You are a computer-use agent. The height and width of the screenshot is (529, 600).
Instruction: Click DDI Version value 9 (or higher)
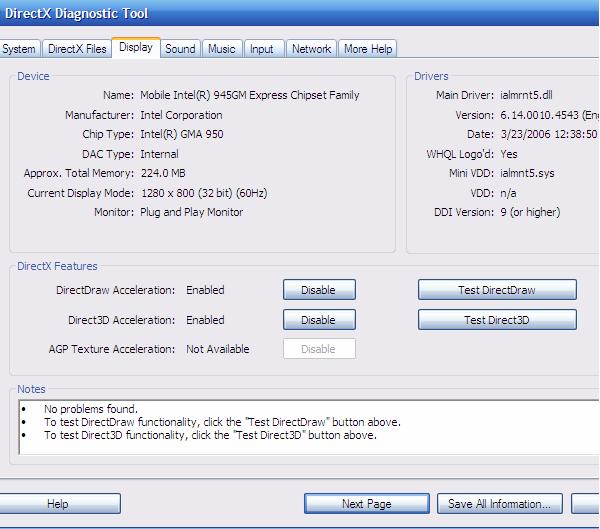(530, 212)
